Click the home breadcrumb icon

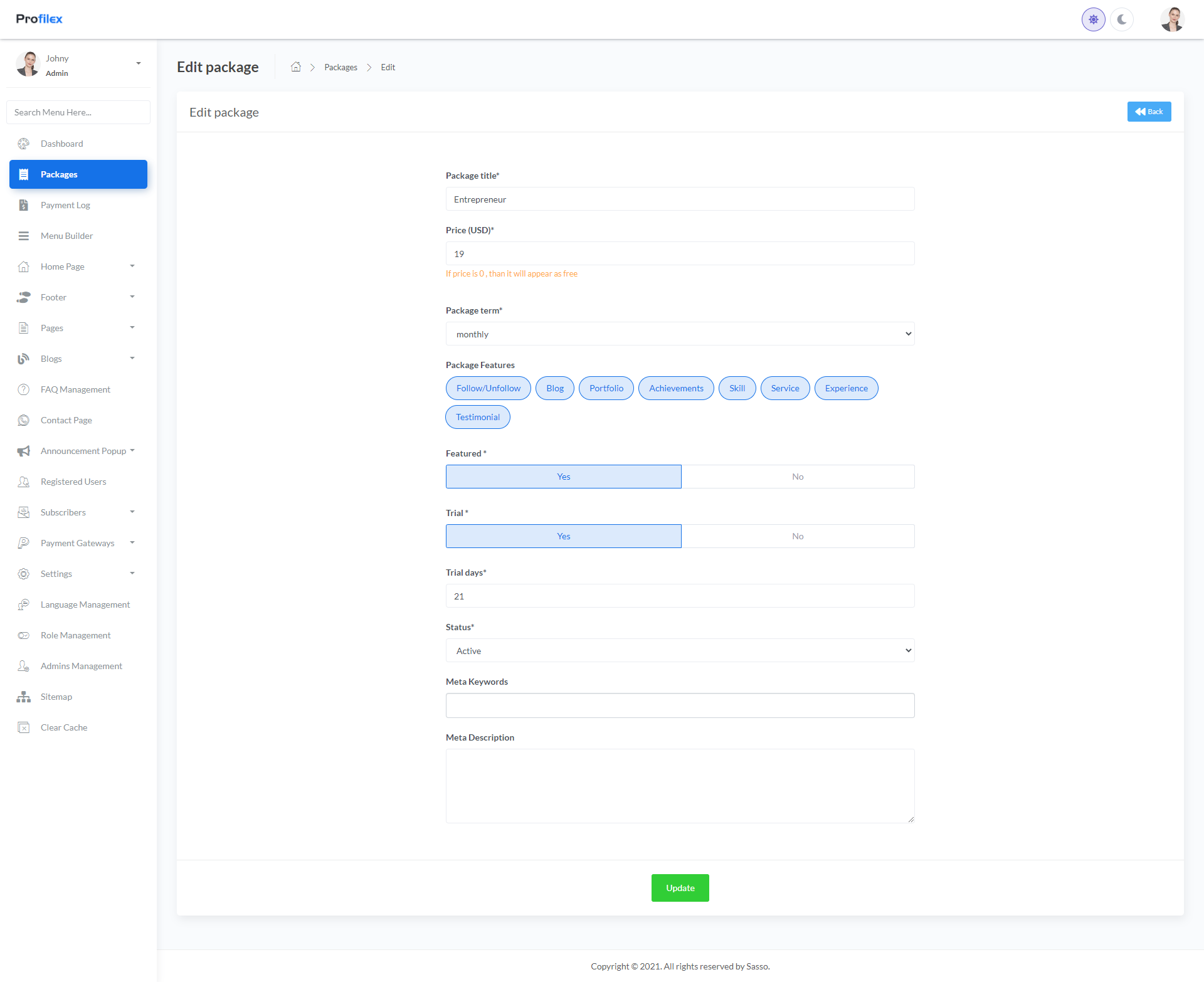[296, 67]
